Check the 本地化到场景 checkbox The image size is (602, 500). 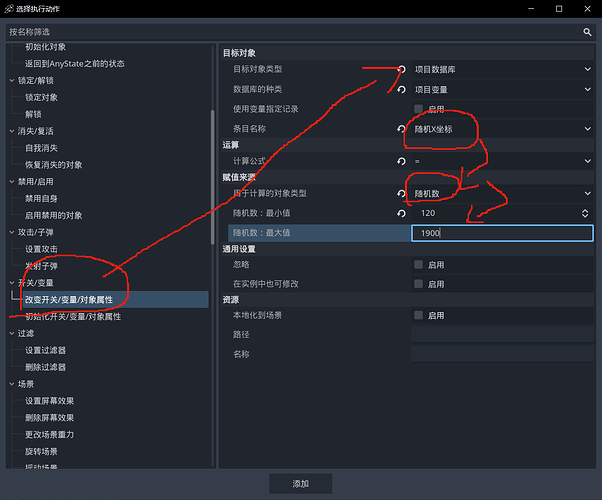419,315
